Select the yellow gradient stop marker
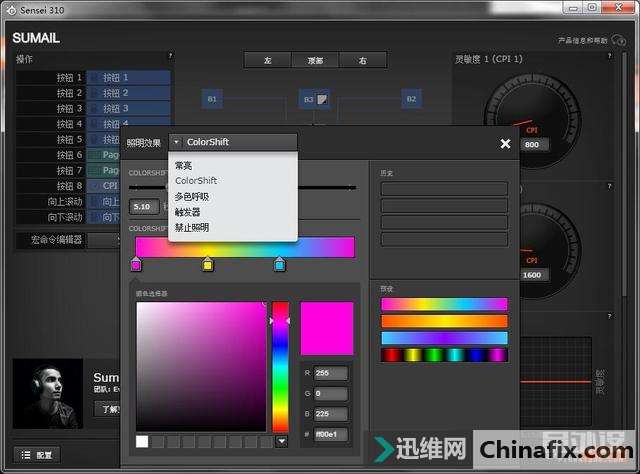 coord(207,264)
